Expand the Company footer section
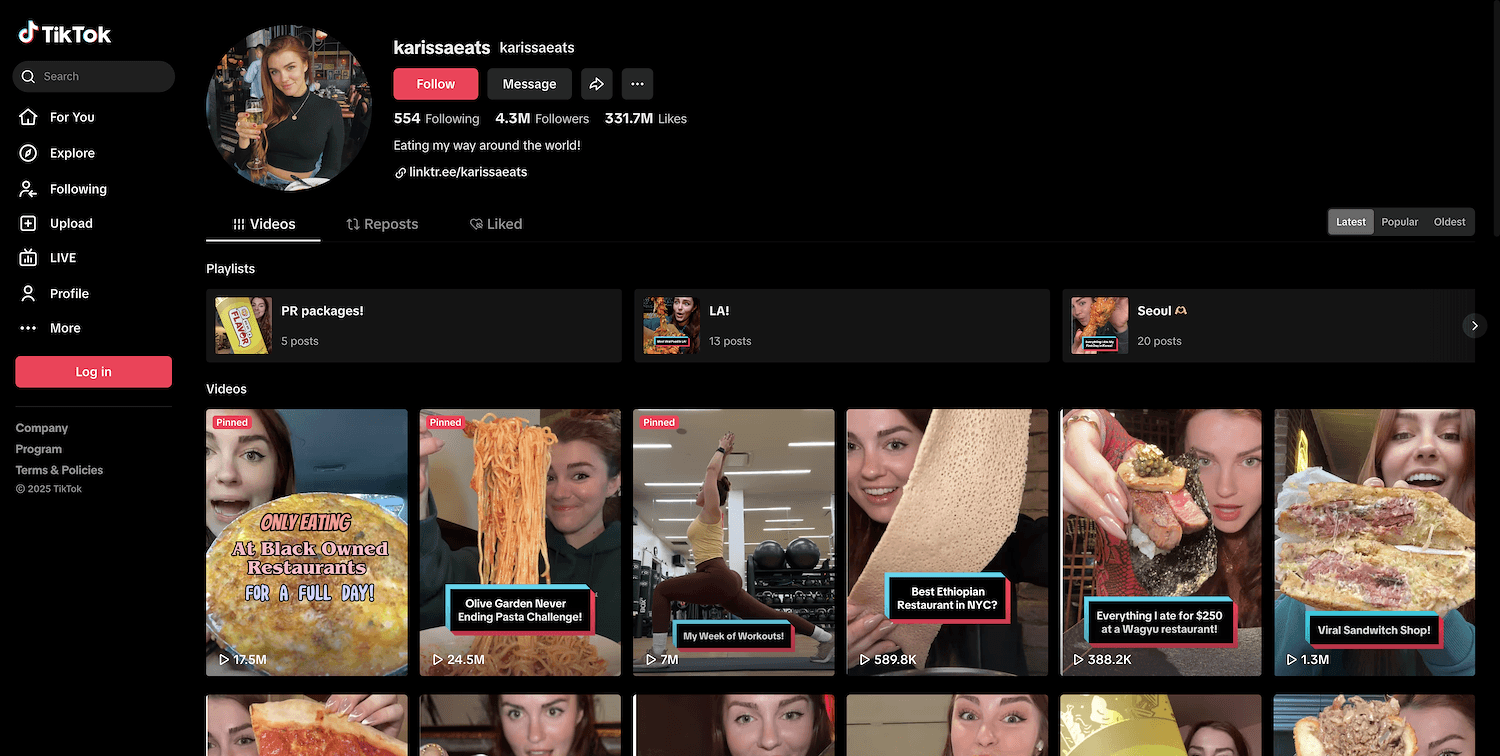1500x756 pixels. click(42, 428)
